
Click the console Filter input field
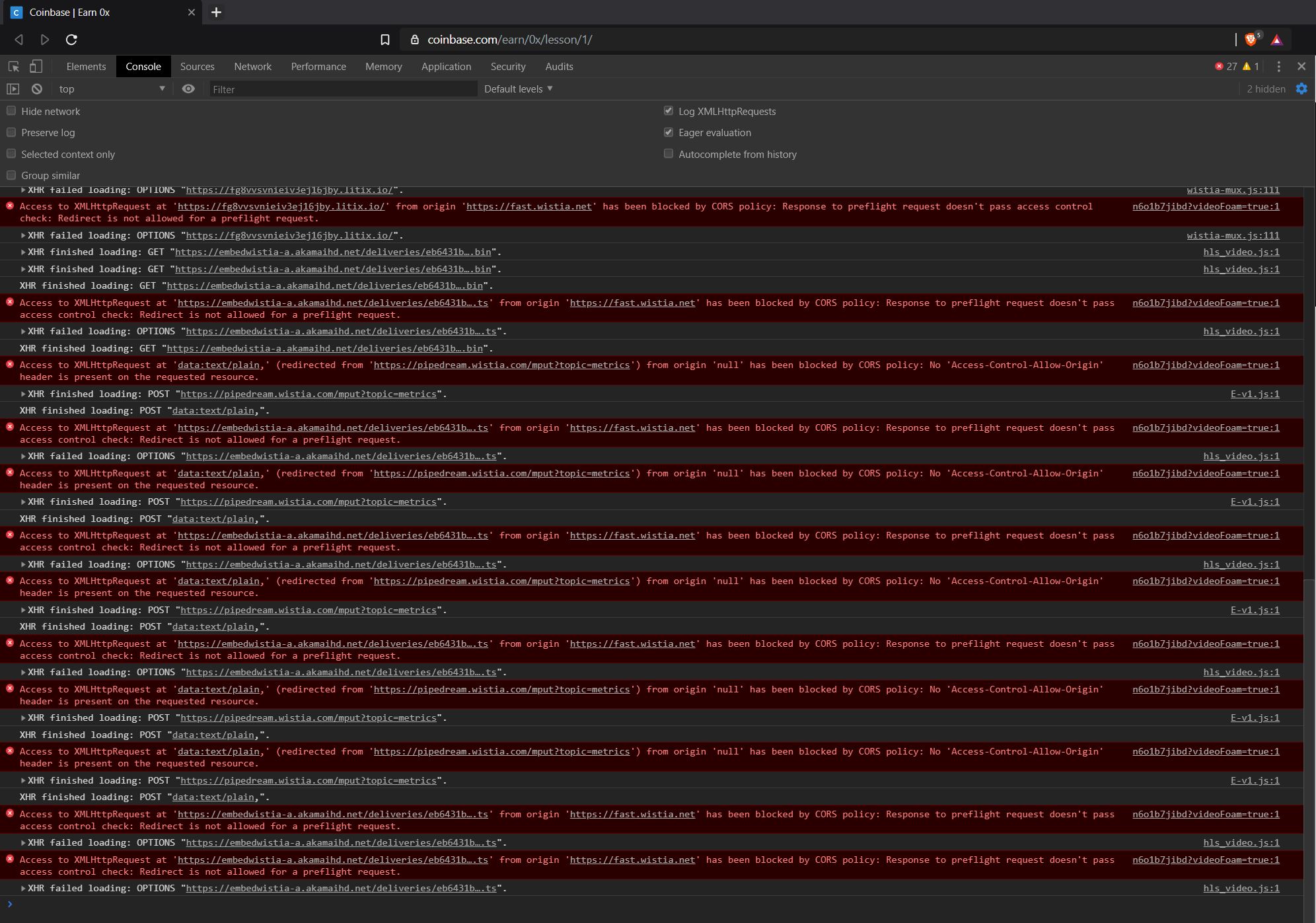coord(343,89)
